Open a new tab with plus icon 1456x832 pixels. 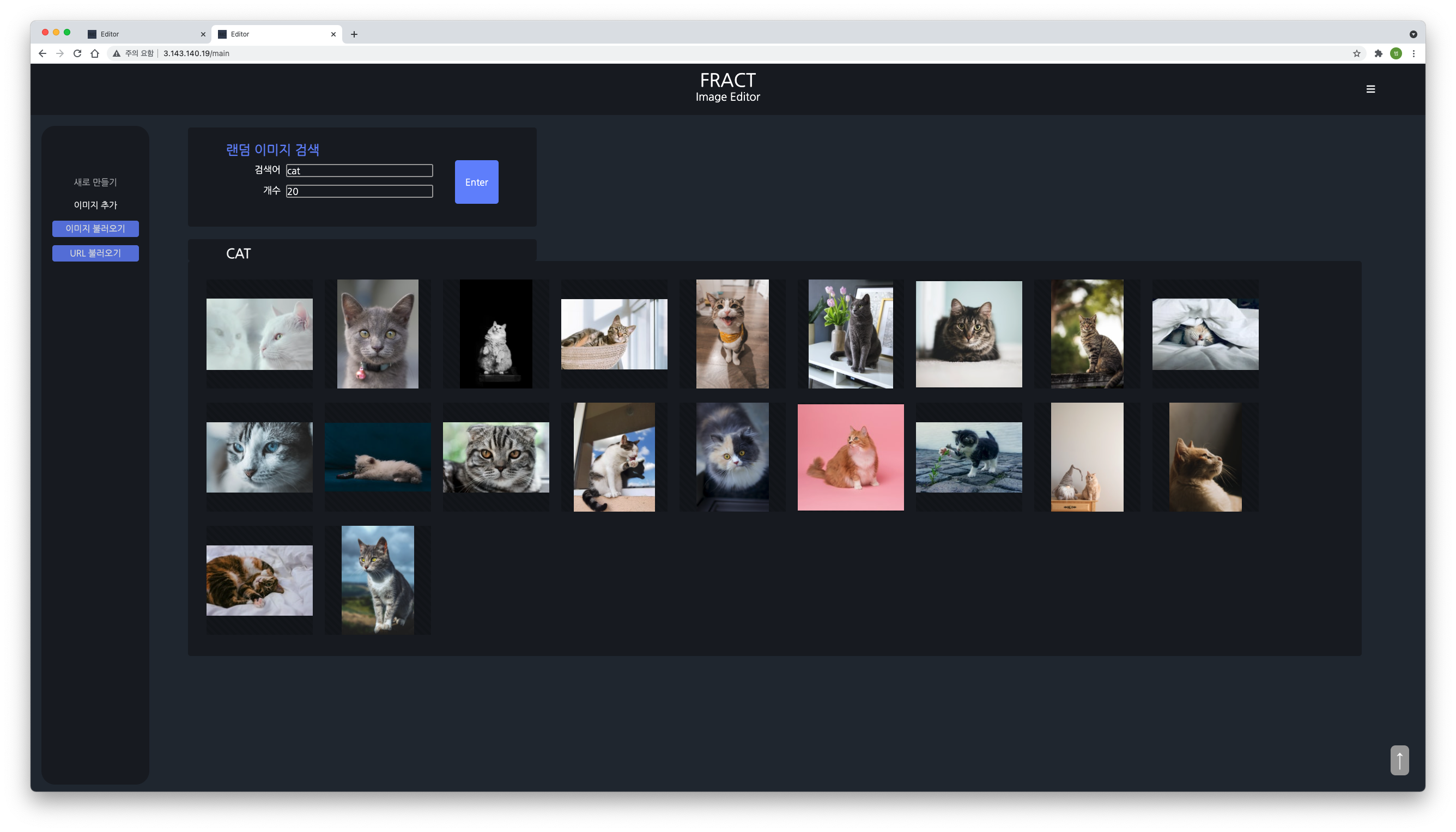coord(354,34)
